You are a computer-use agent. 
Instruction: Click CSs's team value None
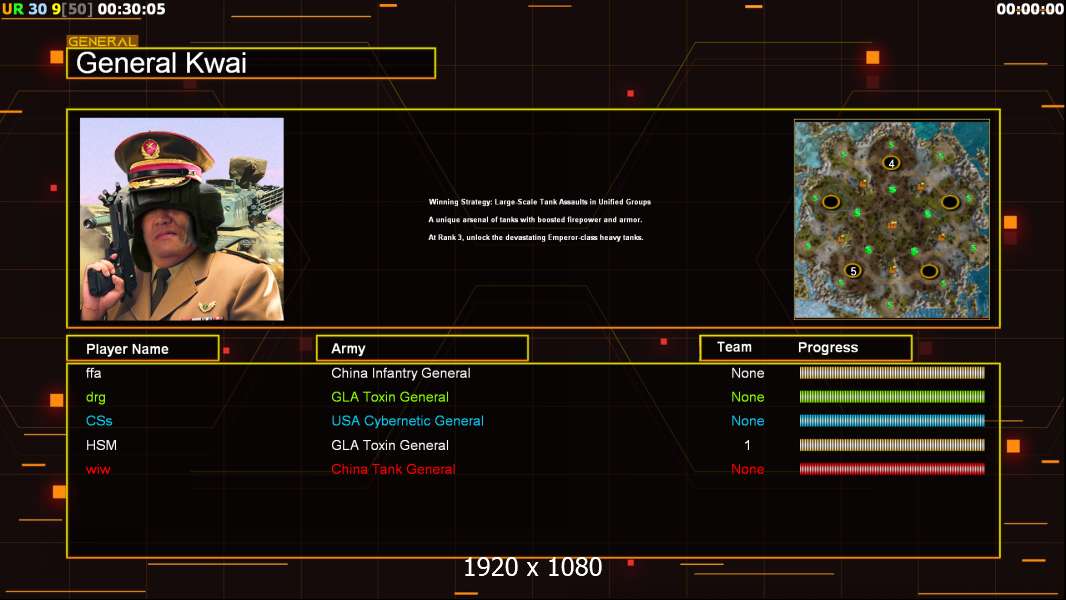click(747, 421)
